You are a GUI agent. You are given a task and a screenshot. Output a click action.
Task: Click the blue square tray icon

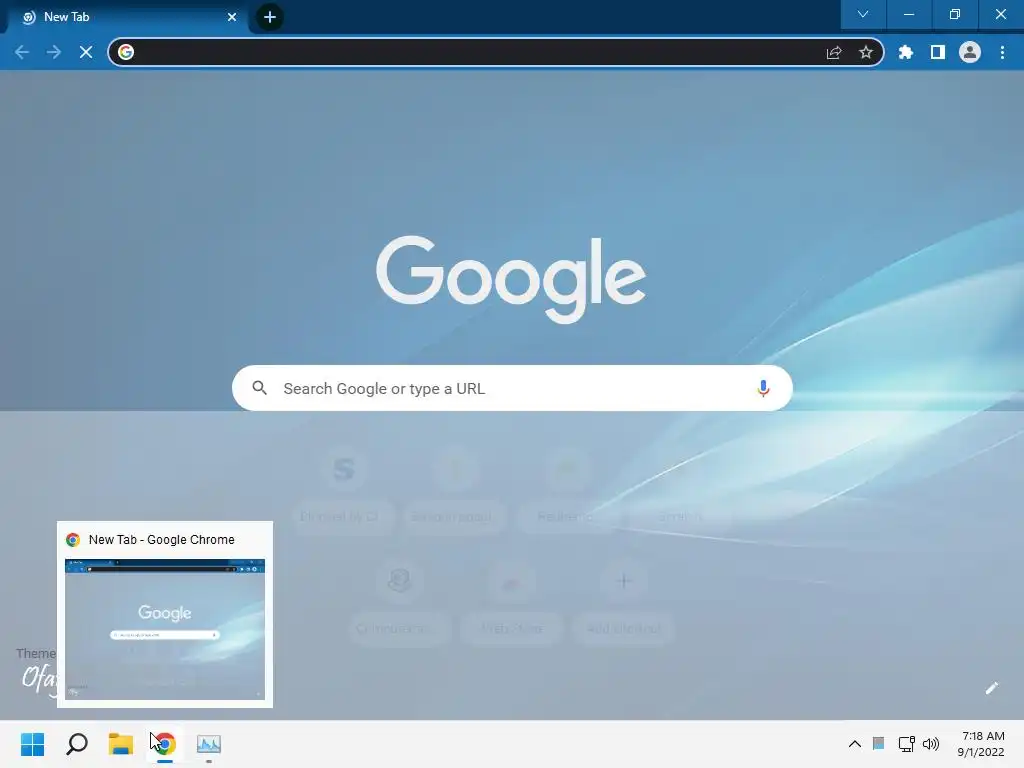(x=878, y=744)
